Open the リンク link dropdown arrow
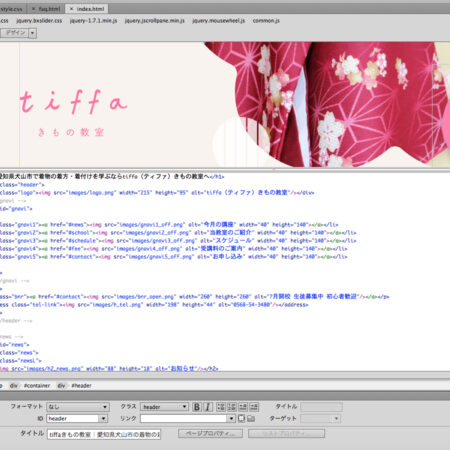Viewport: 450px width, 450px height. coord(231,418)
